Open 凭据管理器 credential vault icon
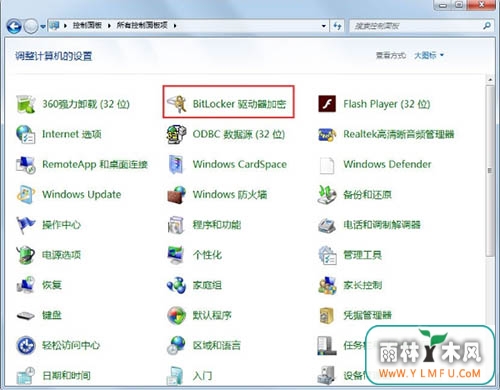Image resolution: width=500 pixels, height=390 pixels. pos(327,315)
